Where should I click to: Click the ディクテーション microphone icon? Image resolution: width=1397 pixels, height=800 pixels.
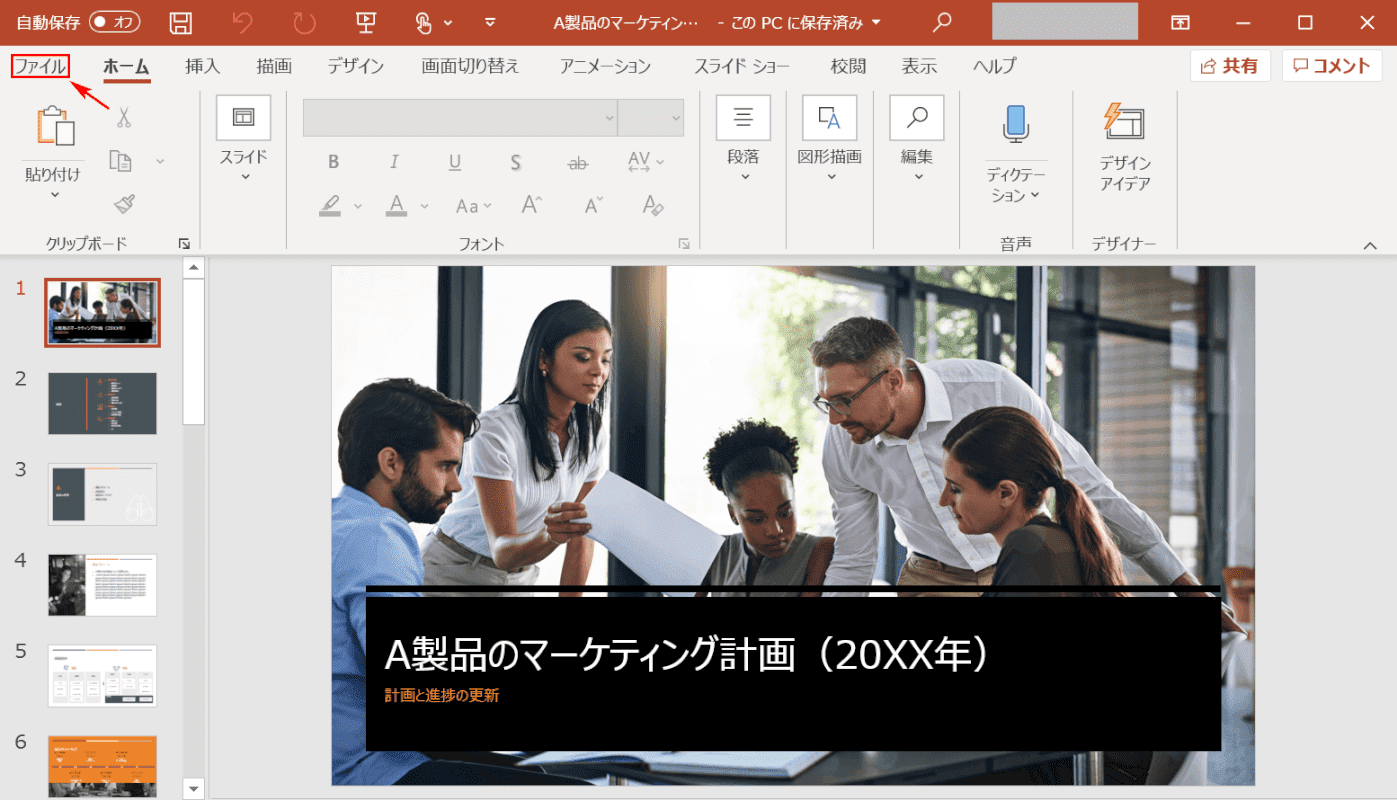[1016, 123]
